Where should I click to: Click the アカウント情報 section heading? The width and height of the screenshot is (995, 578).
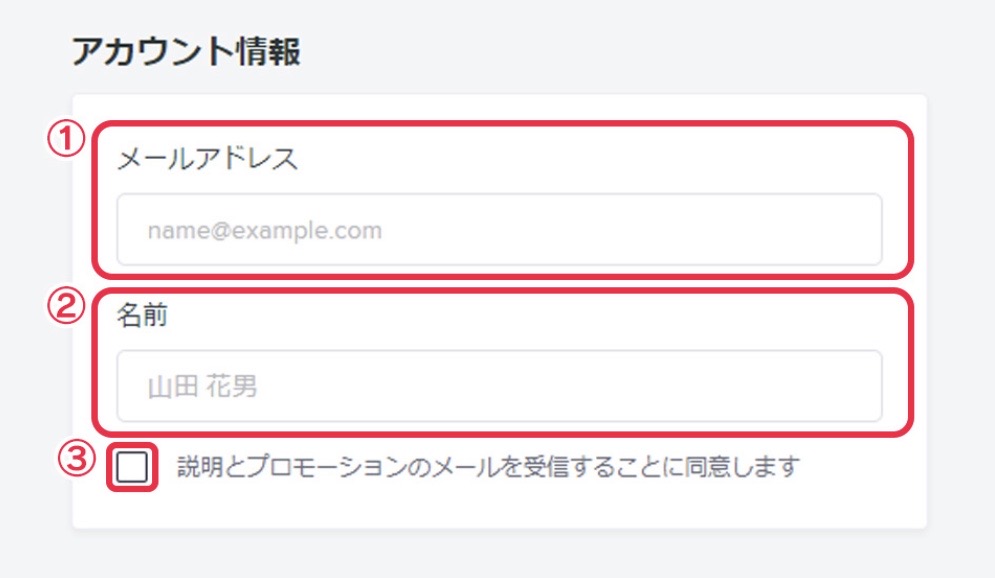pos(186,51)
